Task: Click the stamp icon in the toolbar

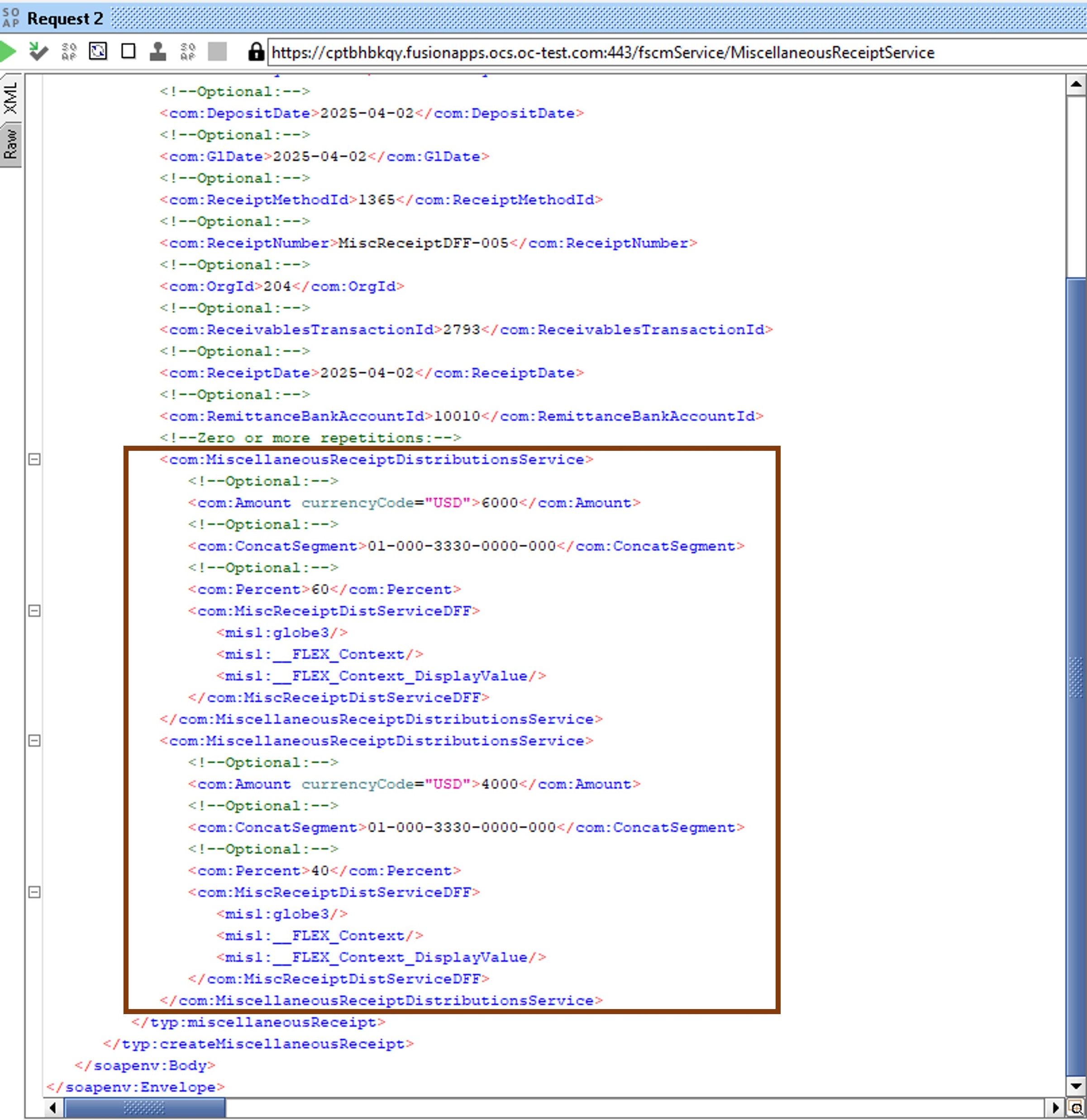Action: [158, 52]
